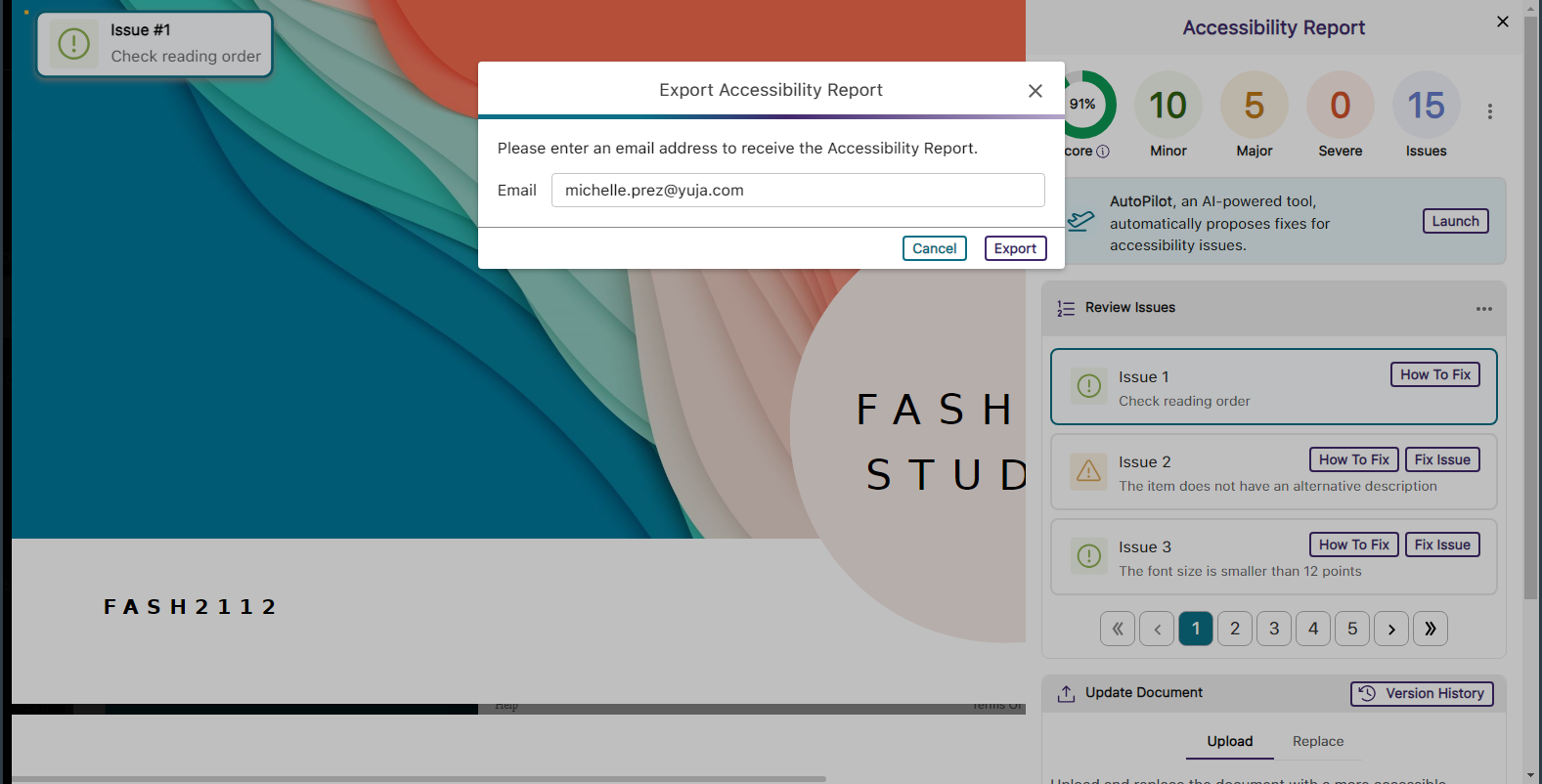The height and width of the screenshot is (784, 1542).
Task: Cancel the export report dialog
Action: pos(934,248)
